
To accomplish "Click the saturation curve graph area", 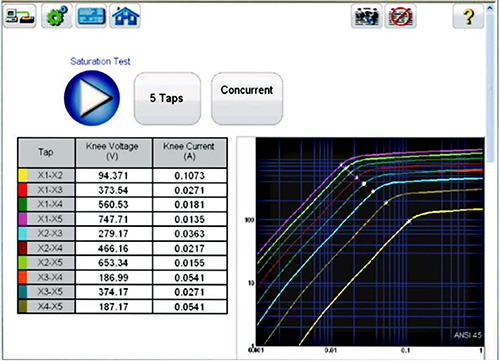I will coord(370,242).
